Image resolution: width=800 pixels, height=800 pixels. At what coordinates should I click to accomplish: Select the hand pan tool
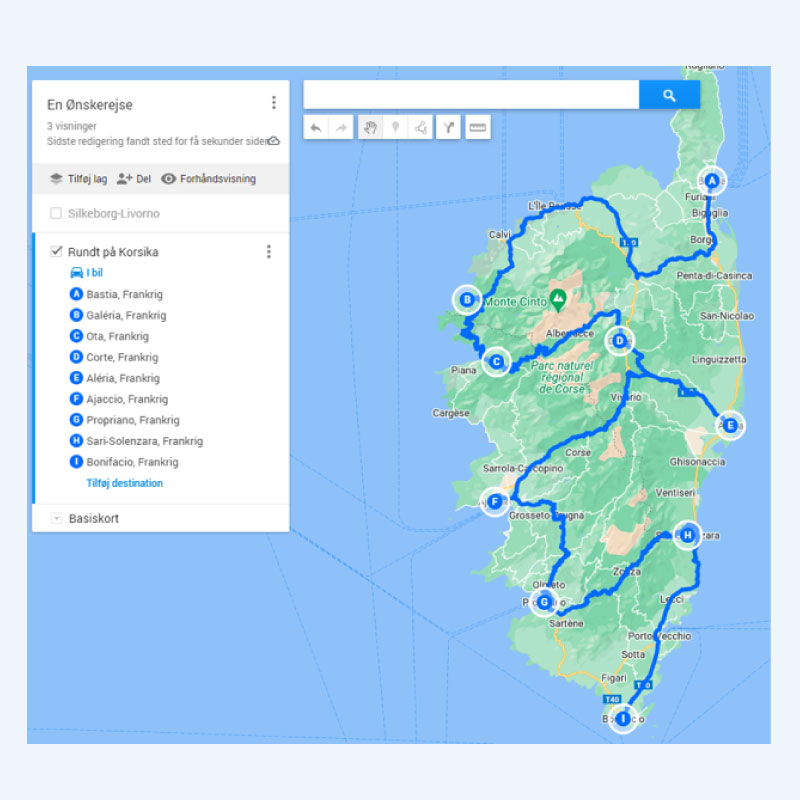click(370, 128)
